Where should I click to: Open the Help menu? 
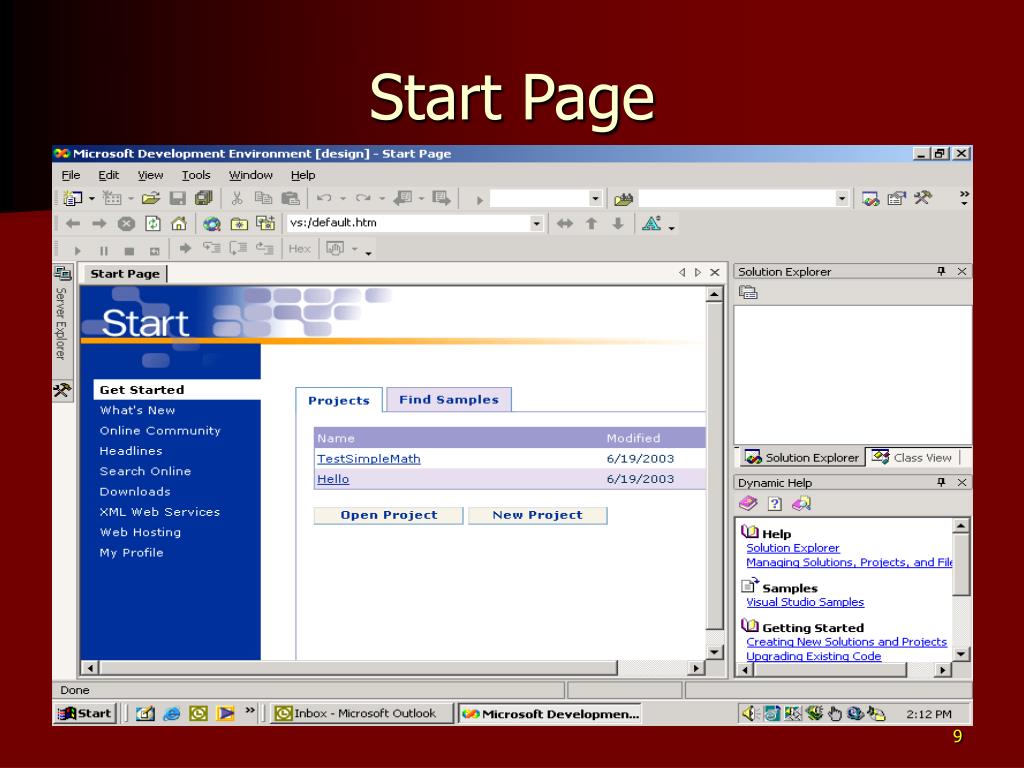[303, 175]
